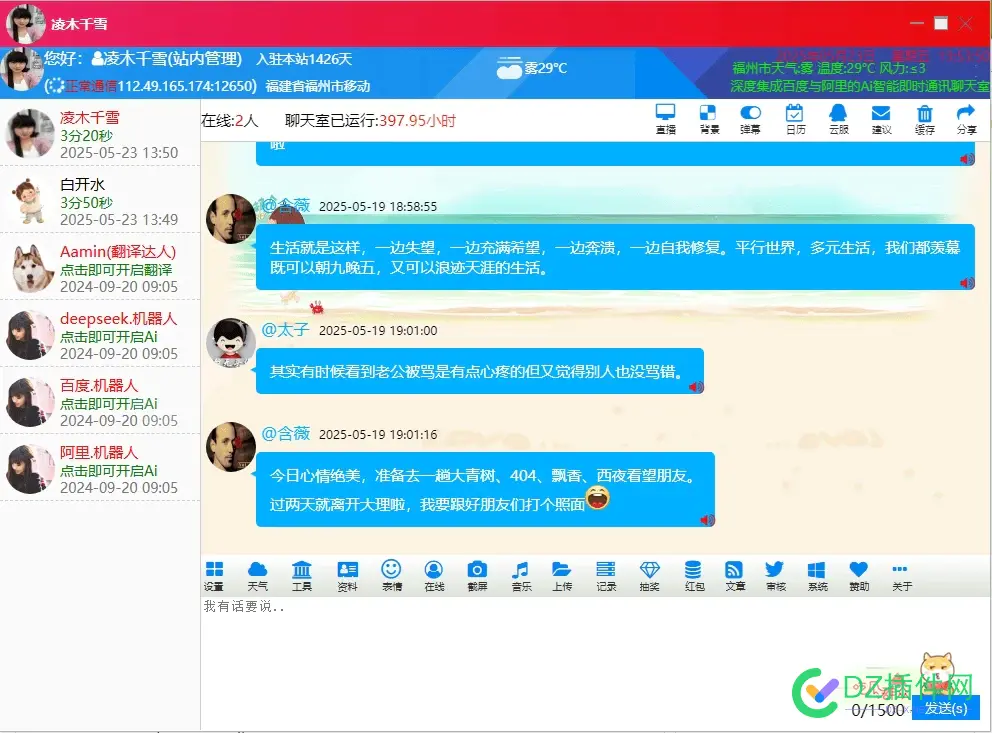Focus the 我有话要说 message input box
992x733 pixels.
tap(595, 661)
